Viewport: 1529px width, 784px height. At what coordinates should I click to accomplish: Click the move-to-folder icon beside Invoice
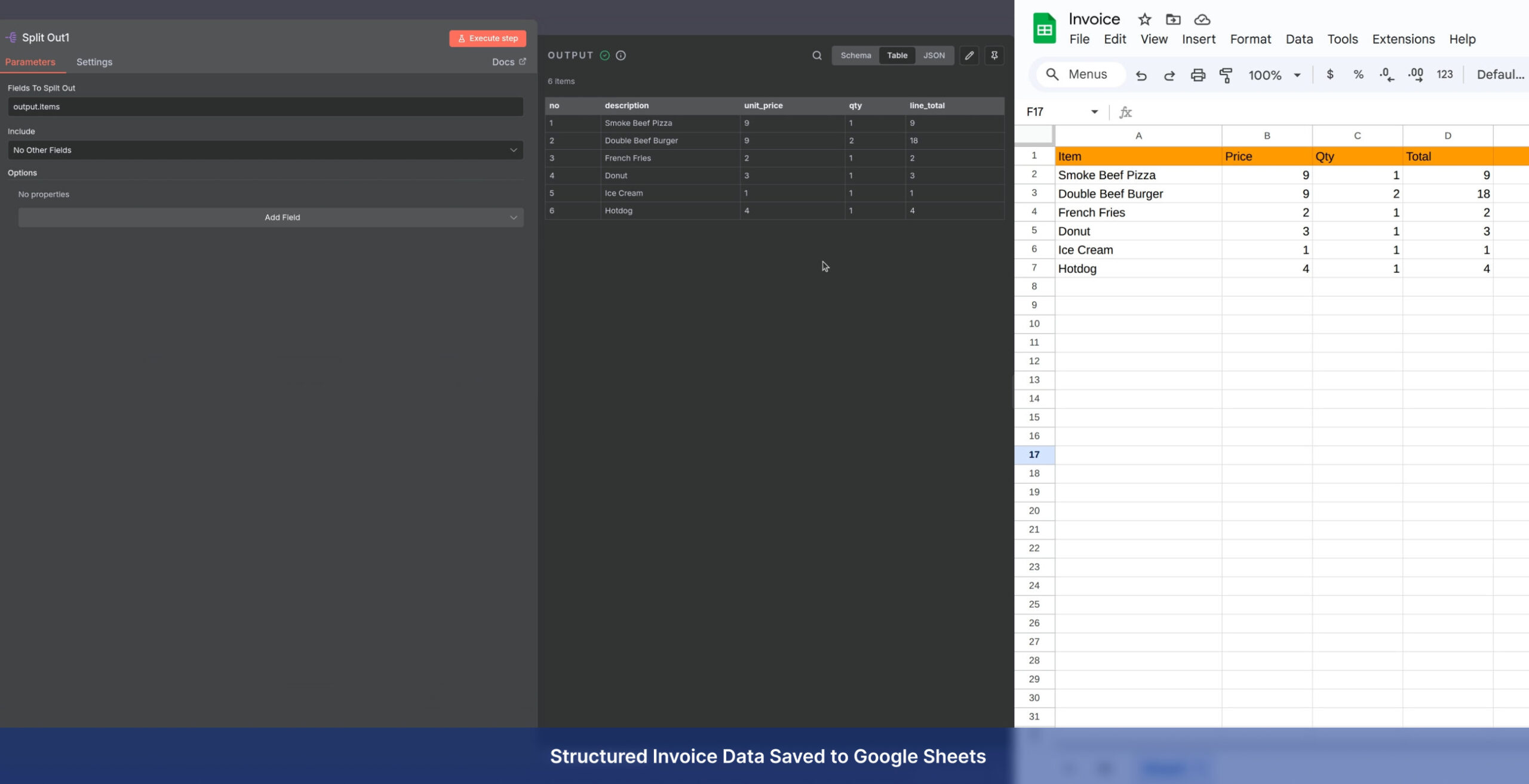1172,20
